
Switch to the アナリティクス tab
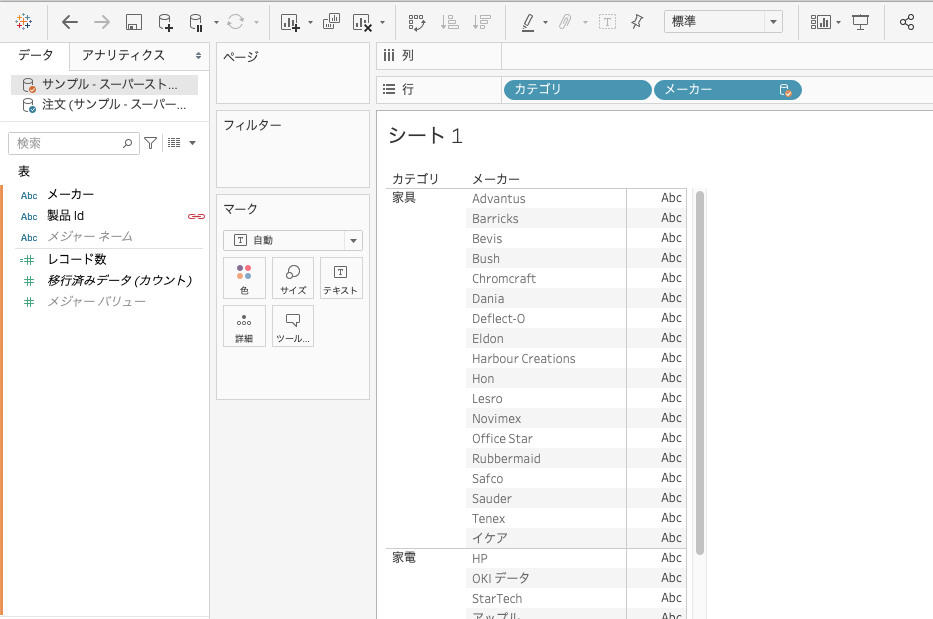[x=123, y=55]
